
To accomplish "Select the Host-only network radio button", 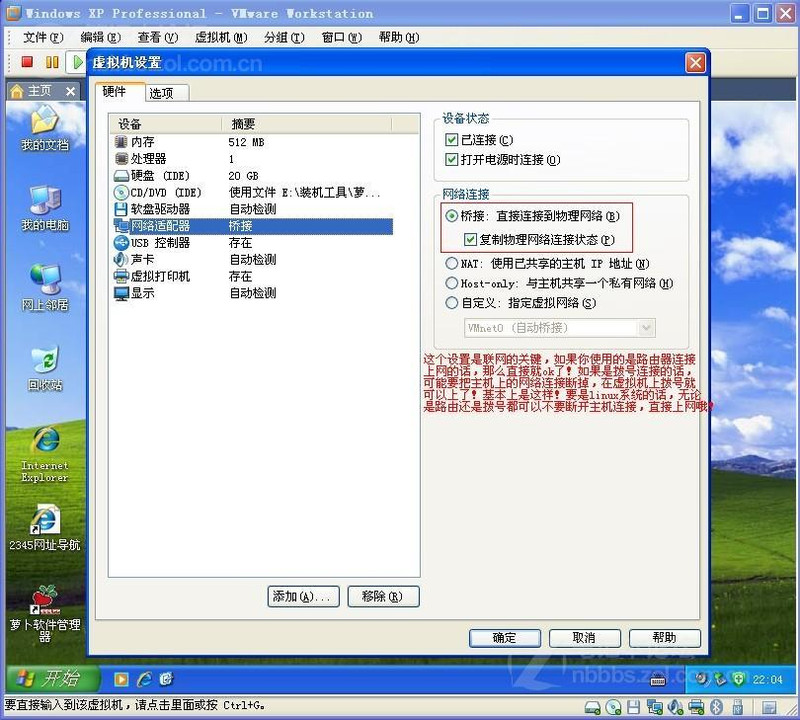I will tap(452, 284).
